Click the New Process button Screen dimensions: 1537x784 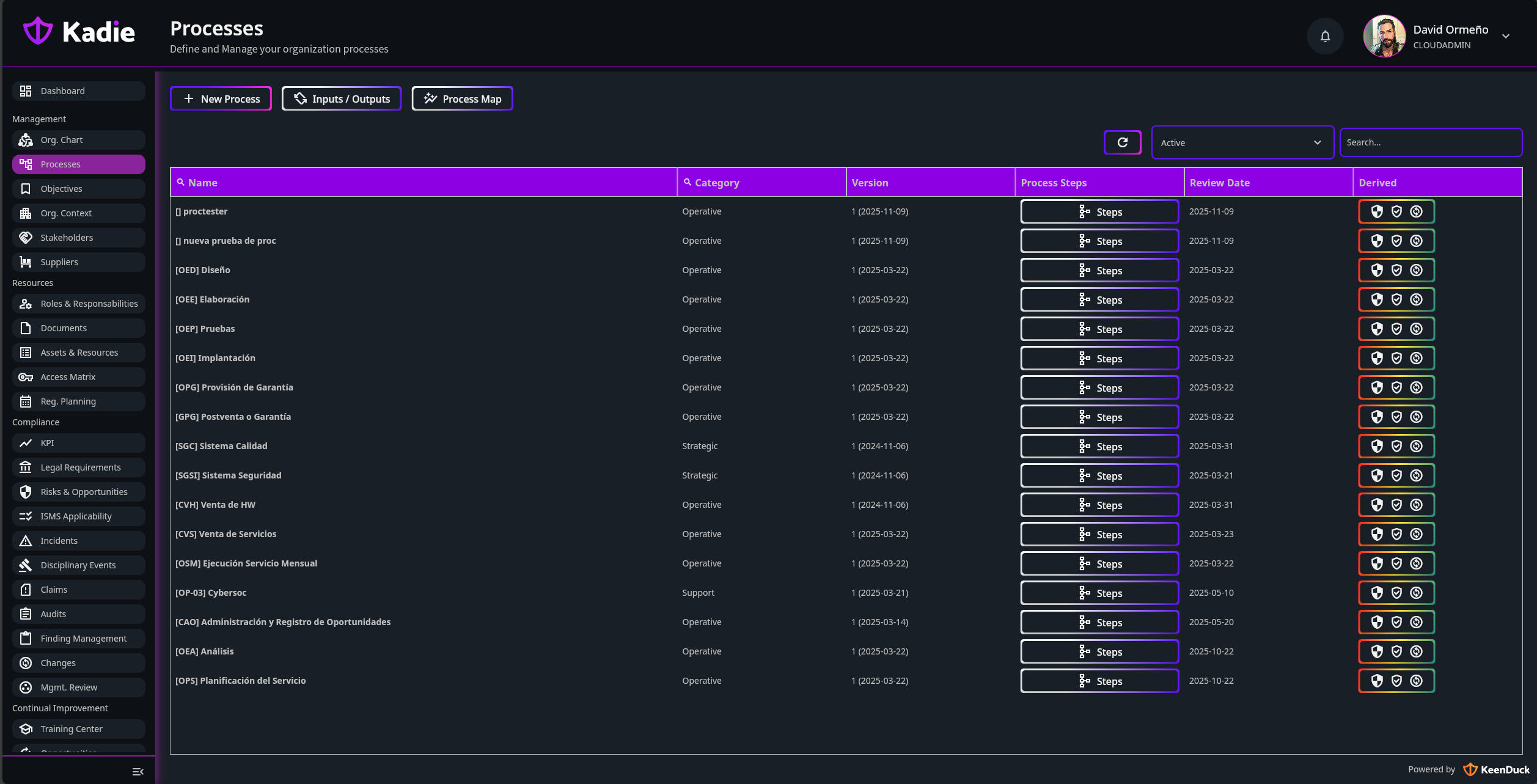pyautogui.click(x=221, y=98)
